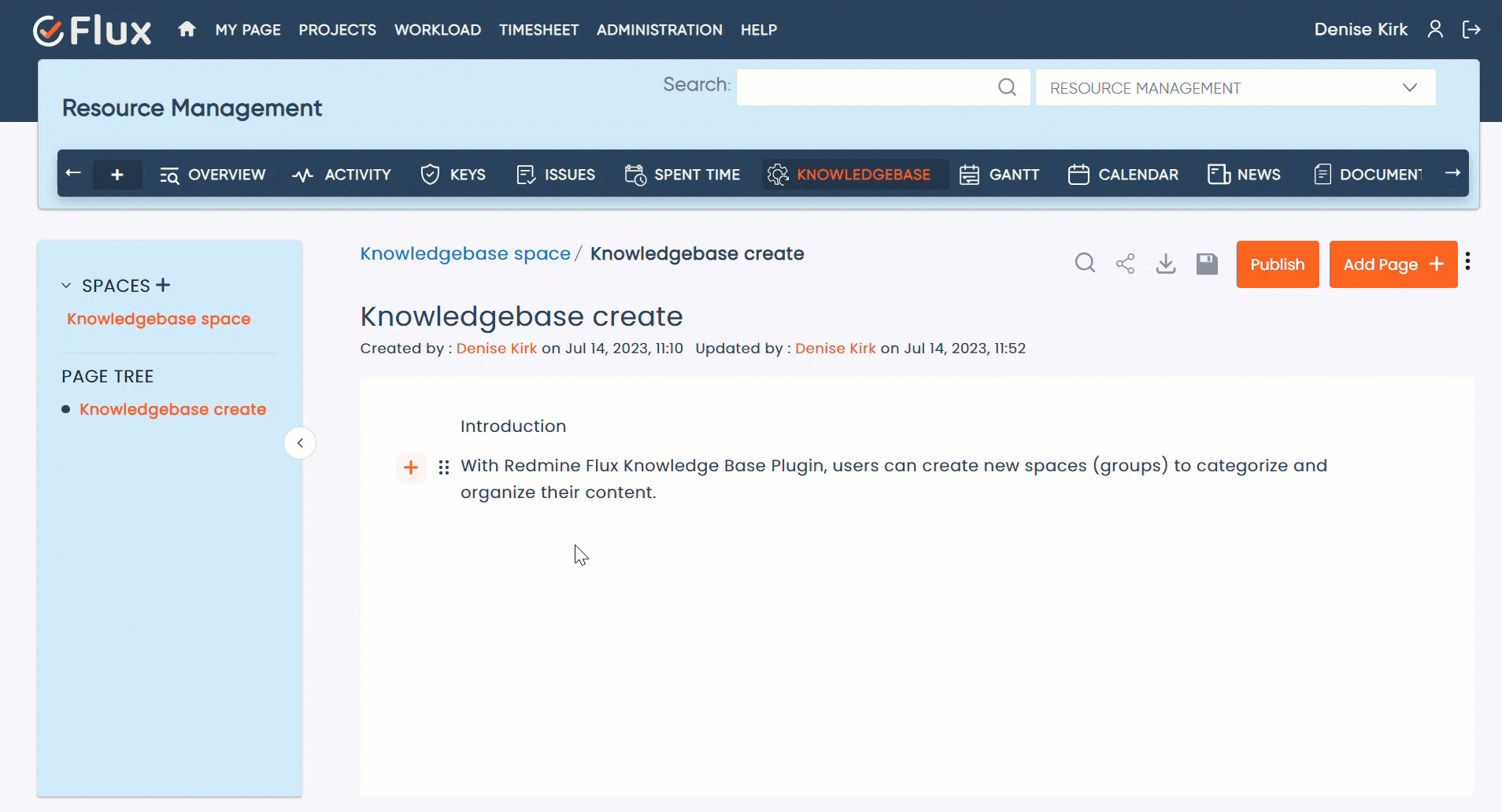
Task: Open the Resource Management project dropdown
Action: pyautogui.click(x=1235, y=87)
